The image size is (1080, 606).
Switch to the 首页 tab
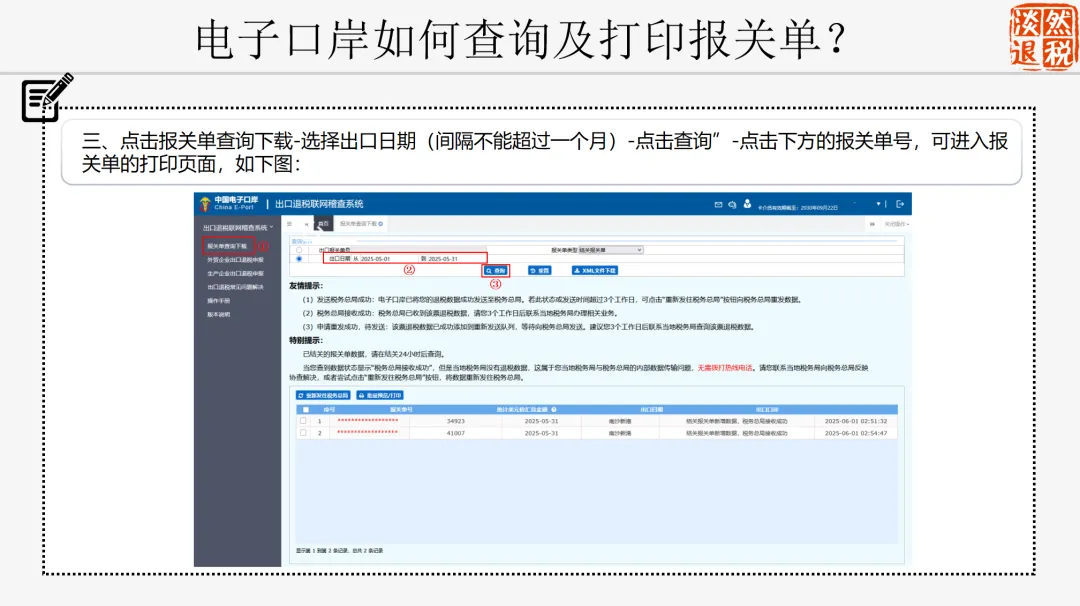pos(324,224)
